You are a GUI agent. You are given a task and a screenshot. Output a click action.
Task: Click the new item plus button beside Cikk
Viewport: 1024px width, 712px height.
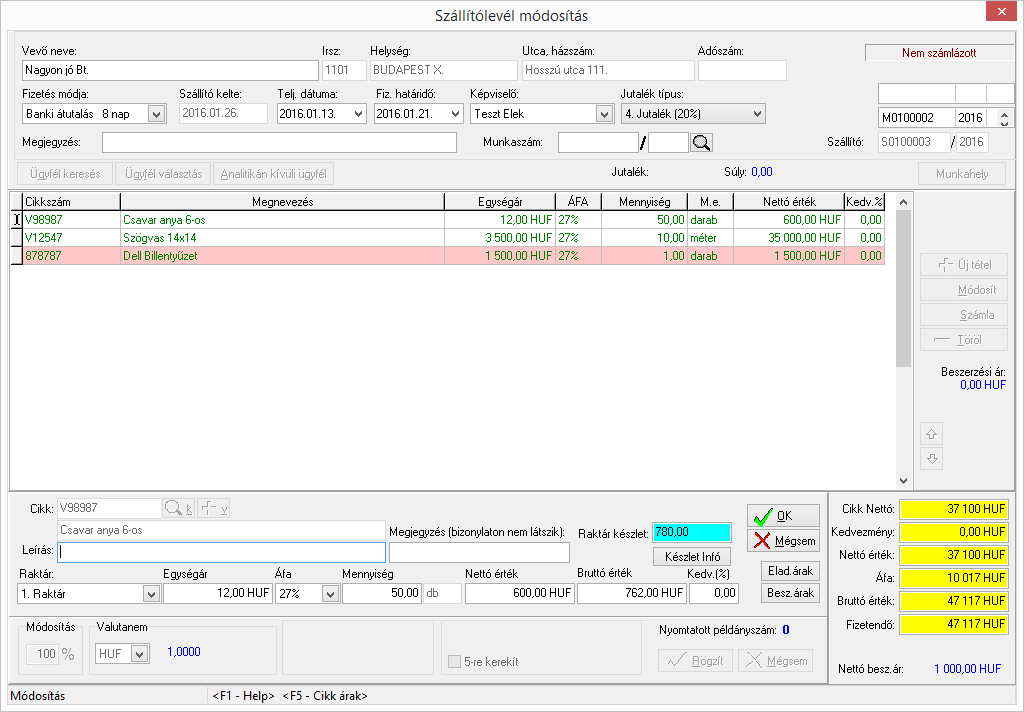214,508
